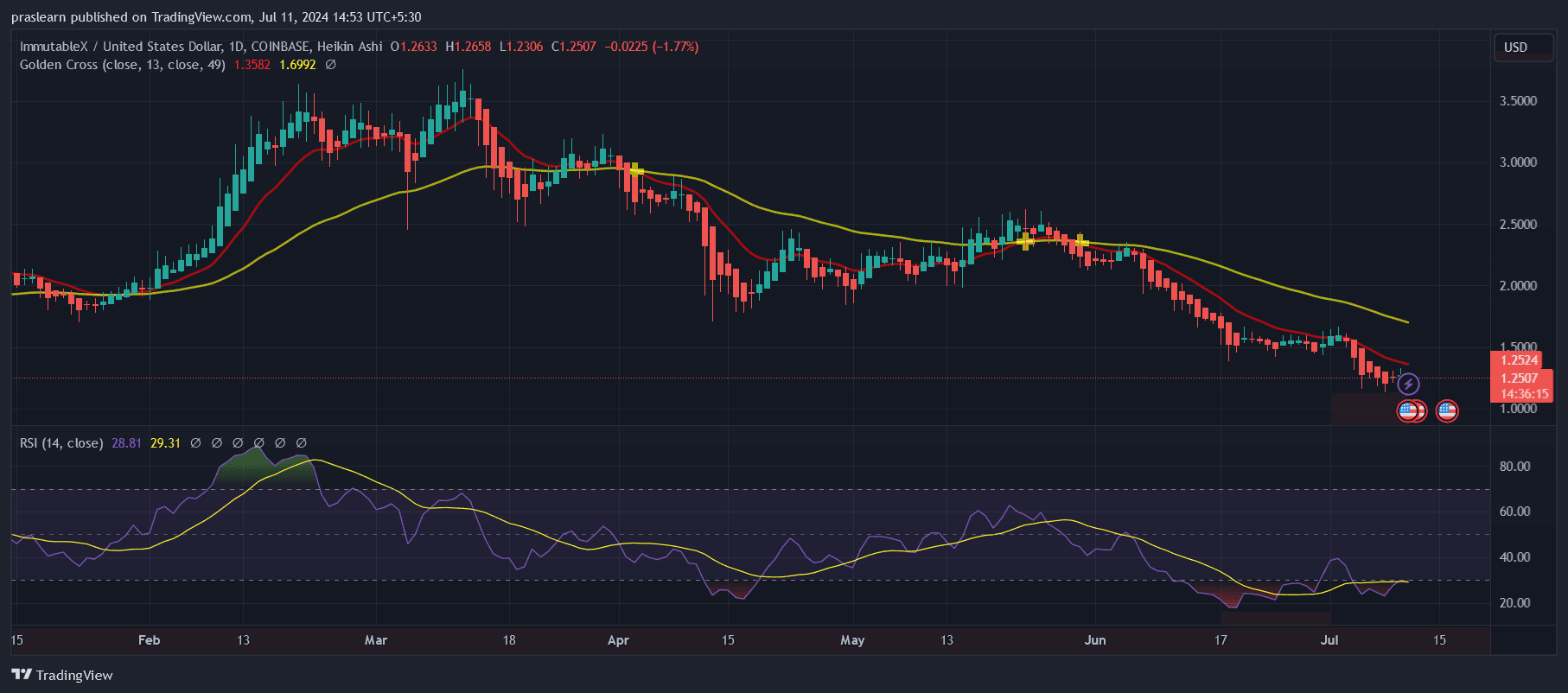Click the 20.00 RSI axis label

click(1514, 603)
